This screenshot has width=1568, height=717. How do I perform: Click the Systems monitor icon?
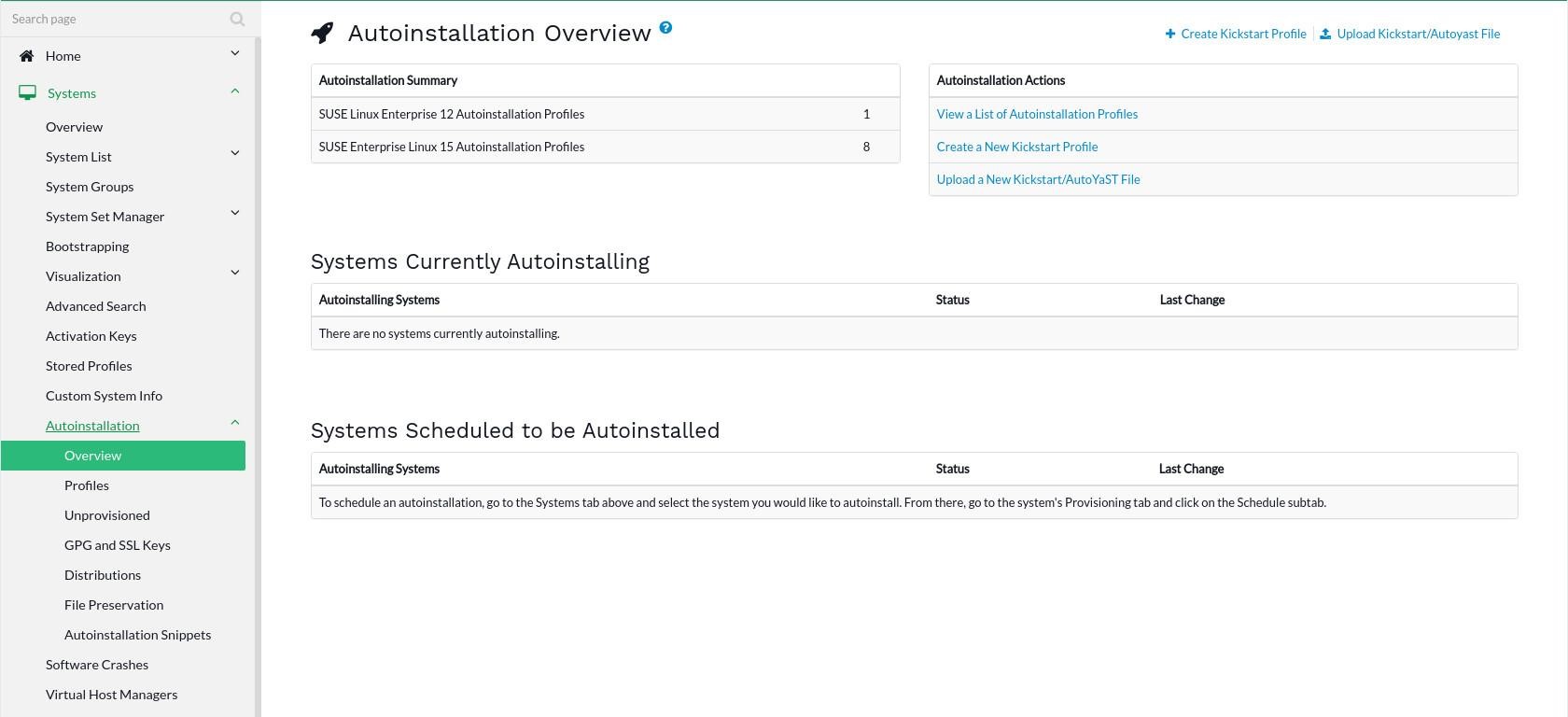(x=28, y=93)
